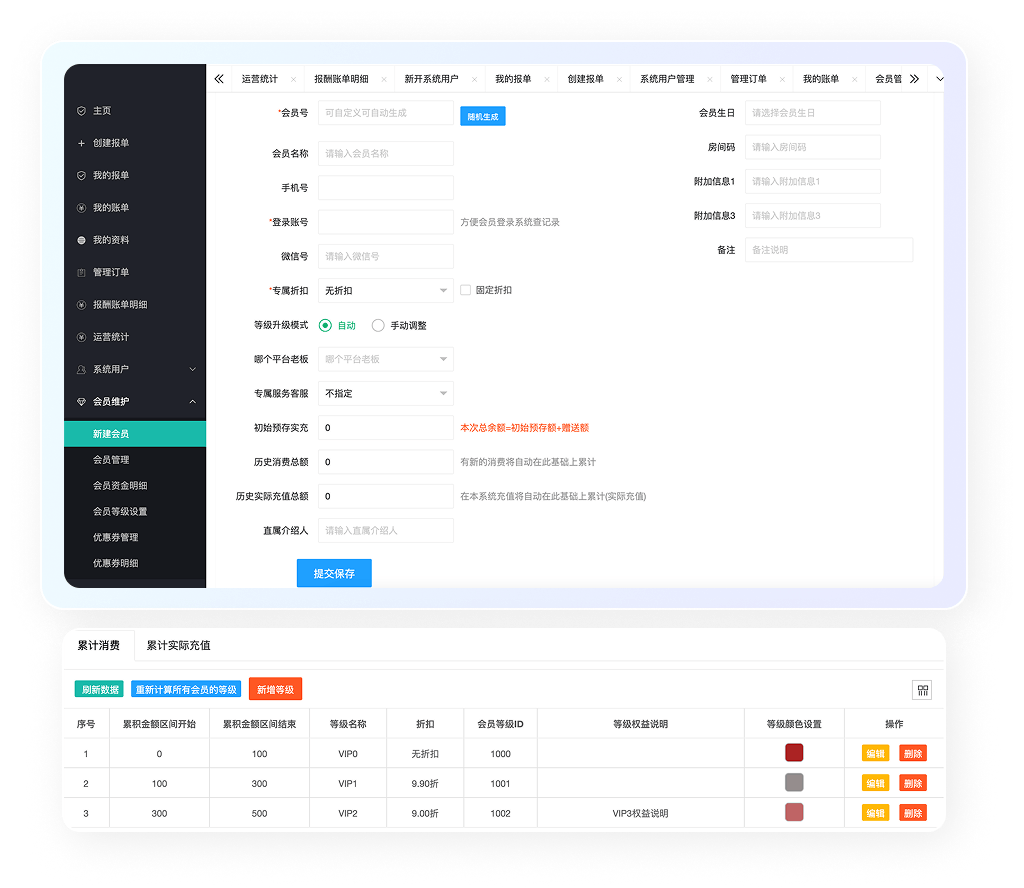Screen dimensions: 1024x888
Task: Click the diamond icon beside 会员维护
Action: tap(82, 401)
